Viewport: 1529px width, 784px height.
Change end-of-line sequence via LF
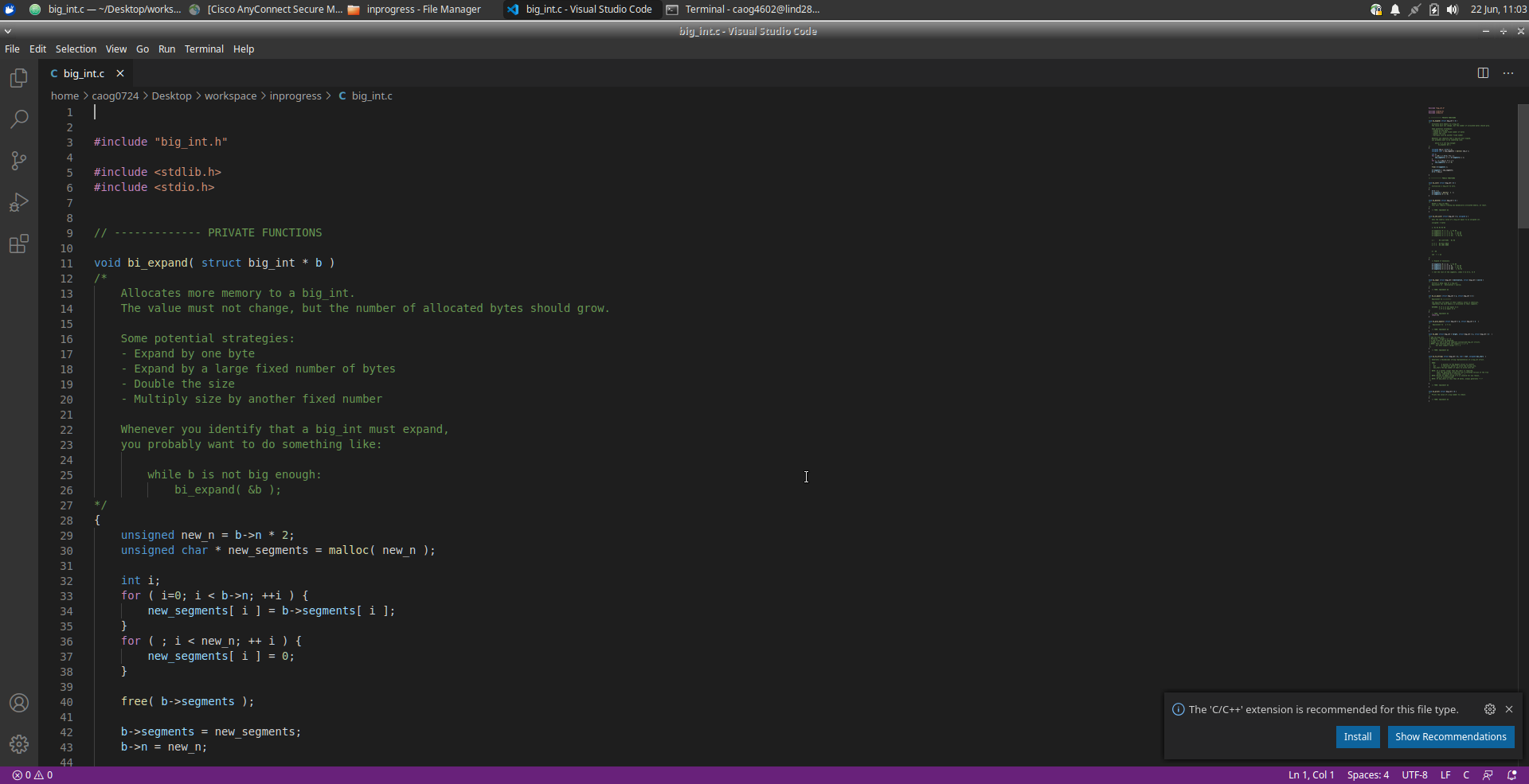[x=1445, y=775]
